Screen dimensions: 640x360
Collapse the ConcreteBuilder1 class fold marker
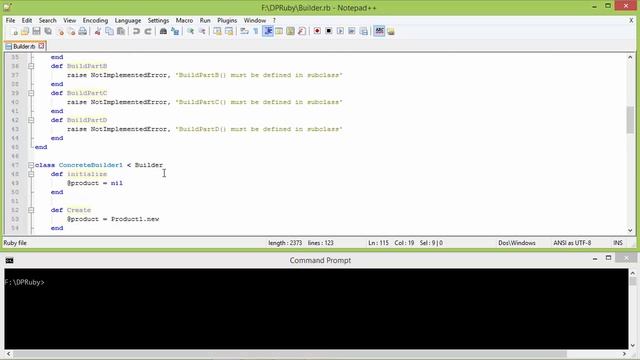pos(31,165)
